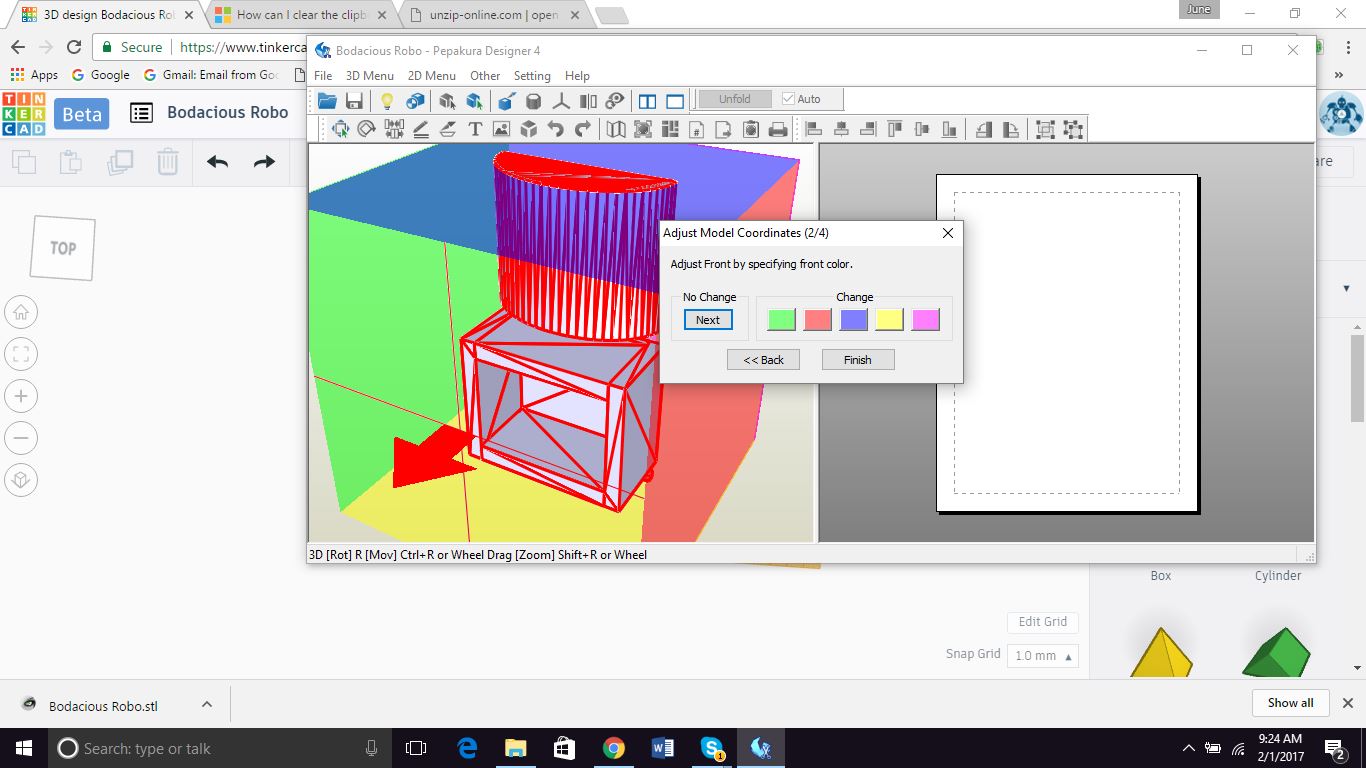Click the eye link view icon in top toolbar
Viewport: 1366px width, 768px height.
pyautogui.click(x=615, y=100)
